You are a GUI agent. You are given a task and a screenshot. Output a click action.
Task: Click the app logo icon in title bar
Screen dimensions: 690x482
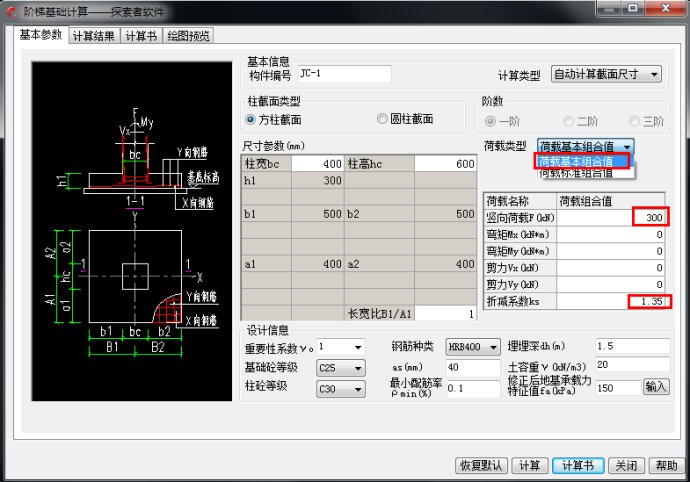click(x=11, y=12)
